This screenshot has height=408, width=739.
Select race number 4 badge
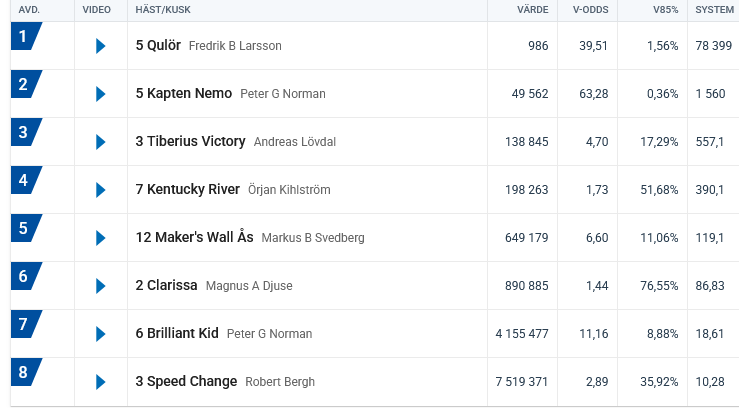coord(25,181)
